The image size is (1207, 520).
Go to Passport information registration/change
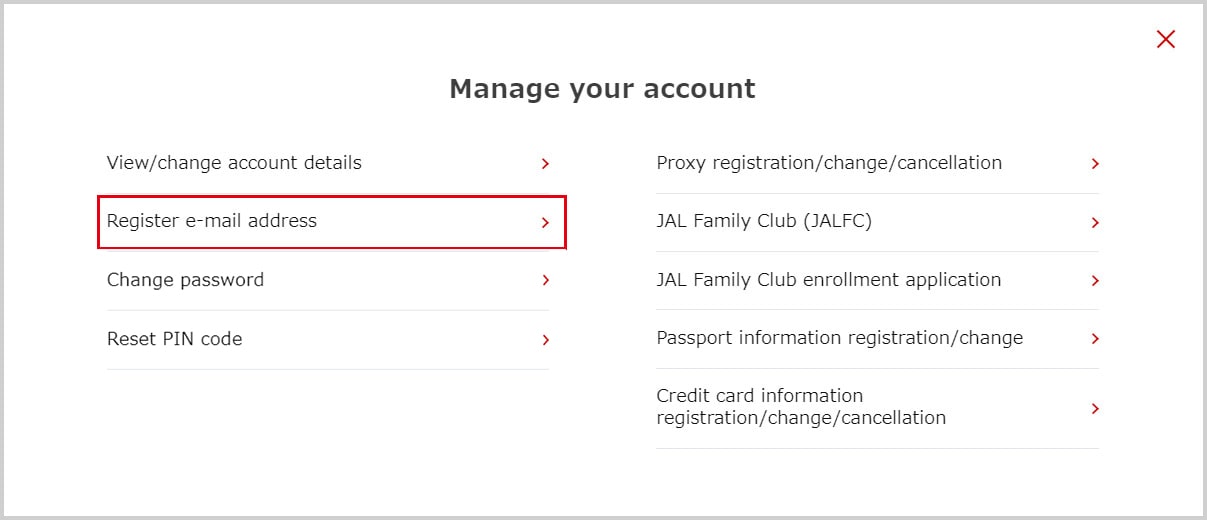[839, 338]
